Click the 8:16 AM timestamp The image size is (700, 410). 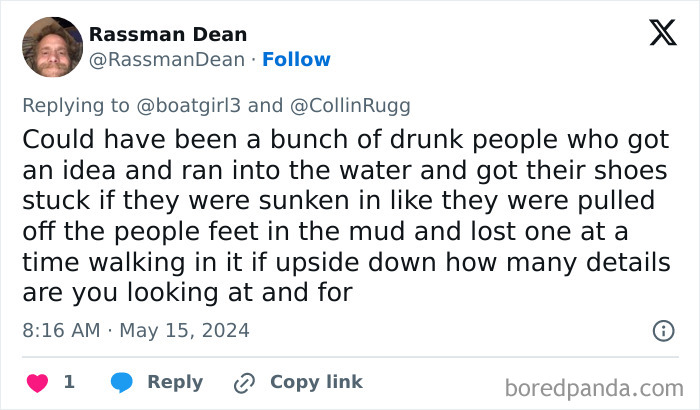62,330
